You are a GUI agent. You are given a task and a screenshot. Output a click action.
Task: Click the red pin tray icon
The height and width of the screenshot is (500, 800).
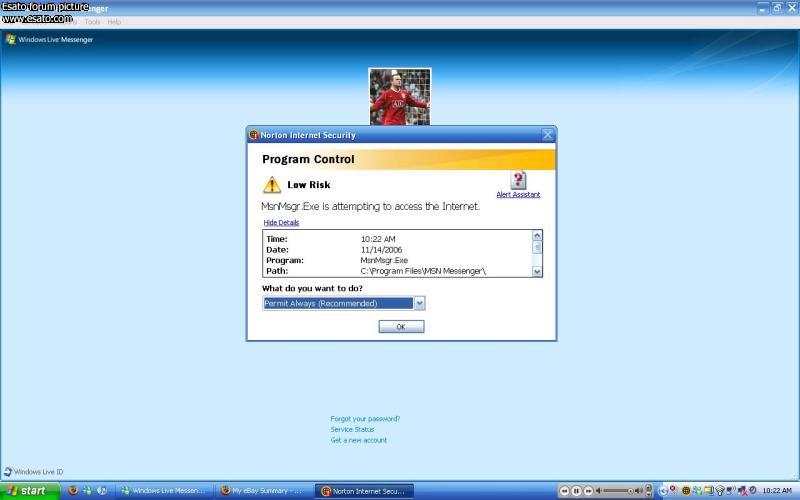673,490
